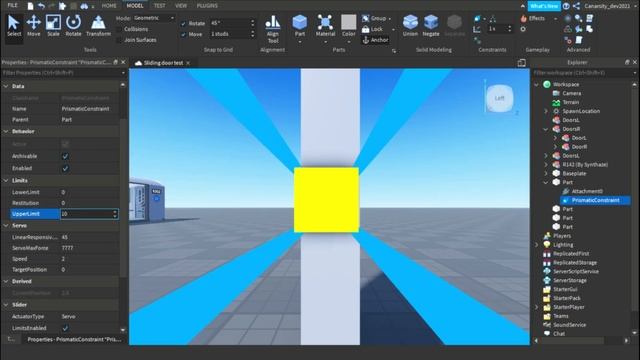Select PrismaticConstraint in the Explorer
640x360 pixels.
coord(596,200)
